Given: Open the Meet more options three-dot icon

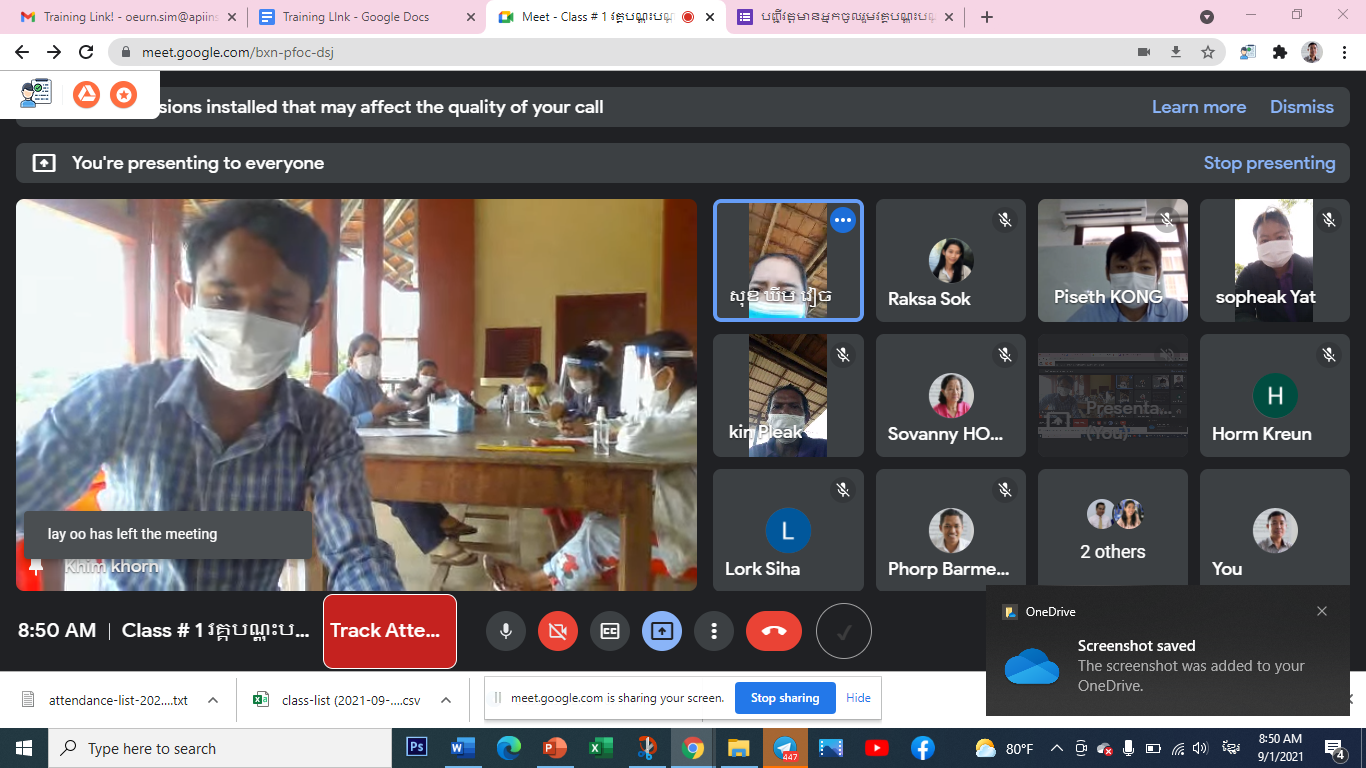Looking at the screenshot, I should tap(714, 631).
